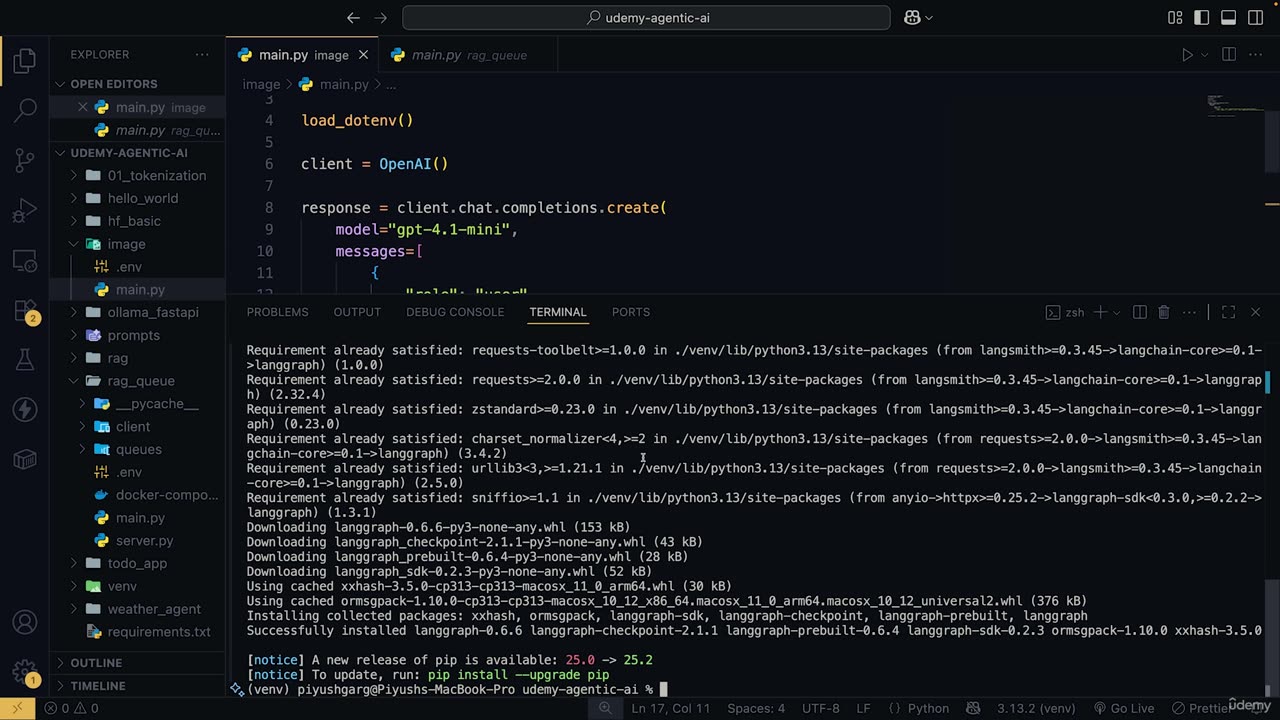This screenshot has width=1280, height=720.
Task: Open the Source Control view
Action: [25, 160]
